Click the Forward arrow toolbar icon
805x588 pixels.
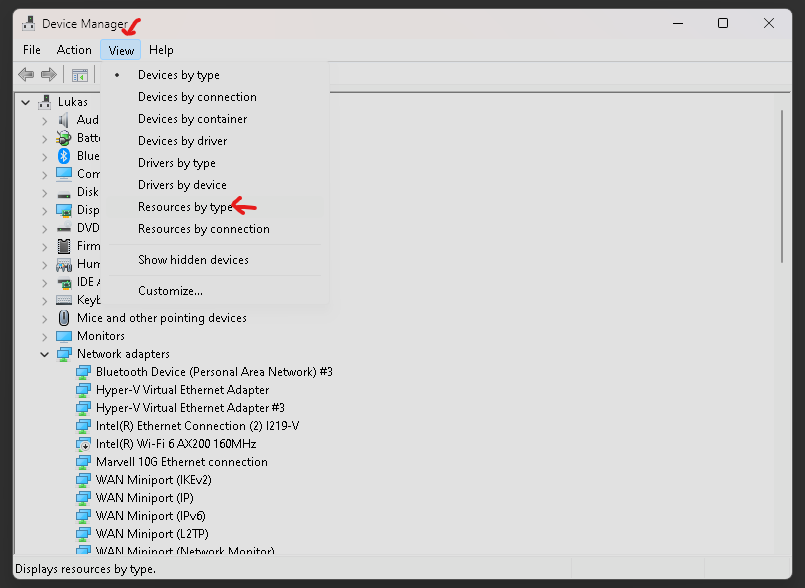click(48, 75)
